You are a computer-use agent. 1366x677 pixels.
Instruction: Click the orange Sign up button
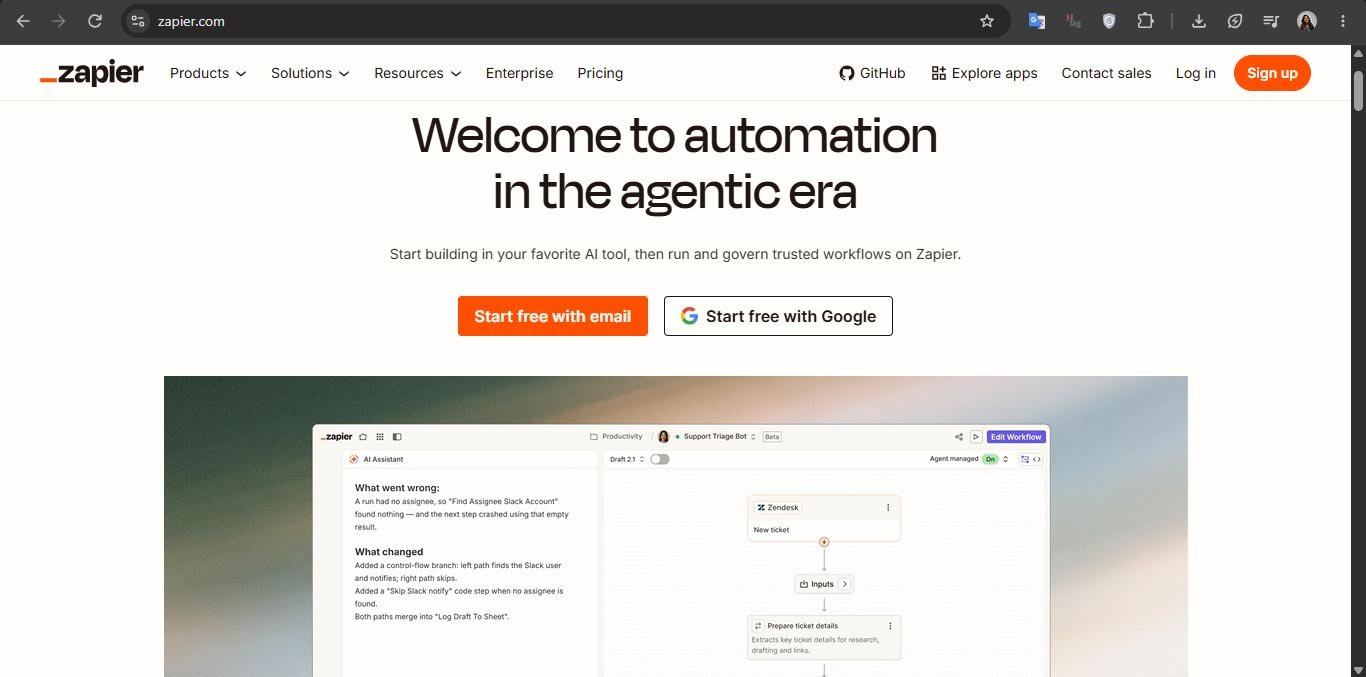(x=1272, y=73)
